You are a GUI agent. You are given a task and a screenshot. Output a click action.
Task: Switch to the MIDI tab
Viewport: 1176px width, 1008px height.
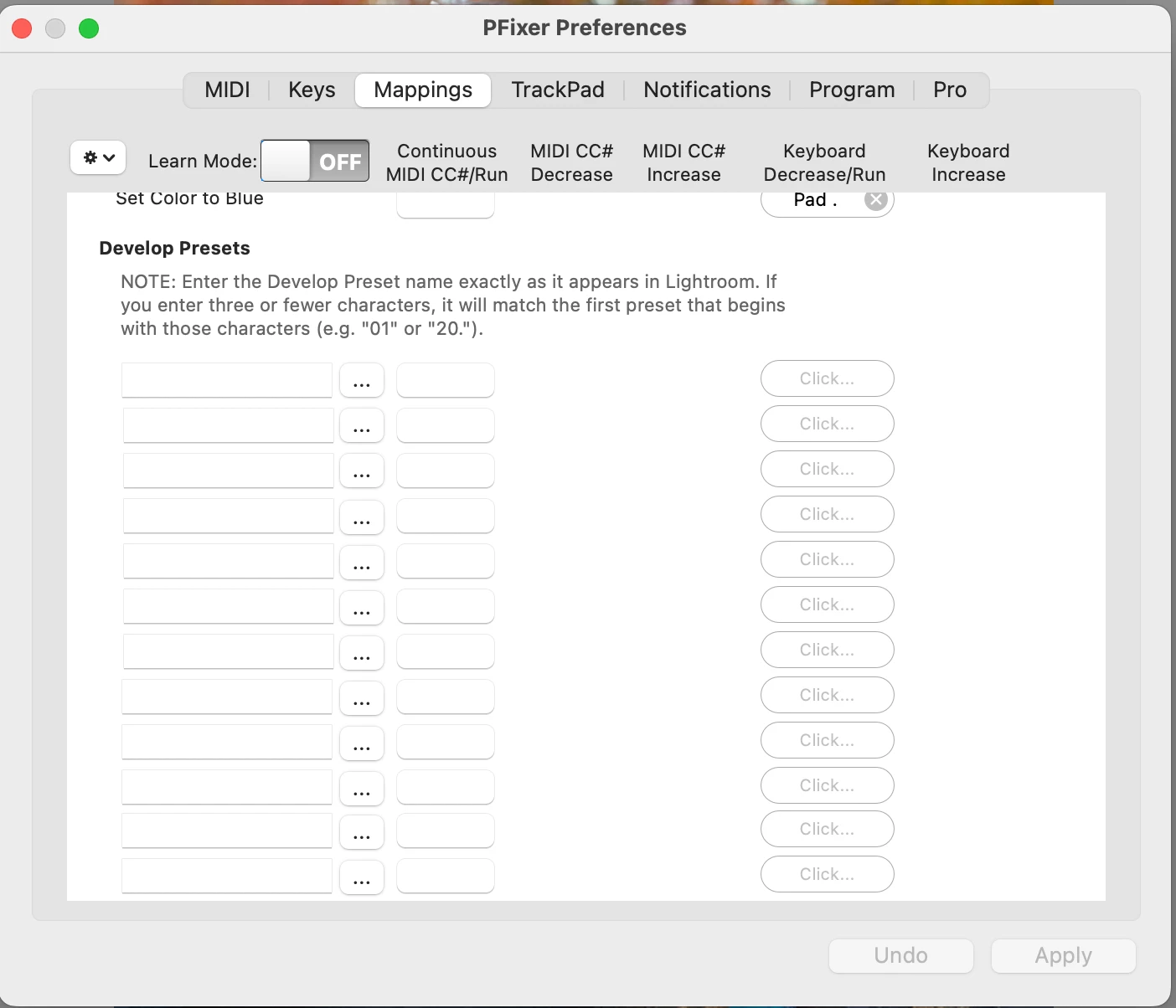point(227,90)
